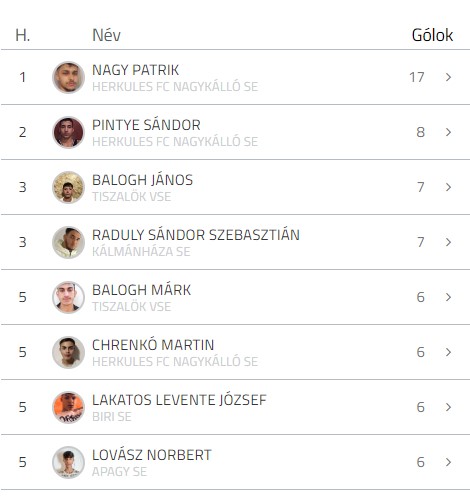This screenshot has width=470, height=499.
Task: Select Kálmánháza SE team name
Action: coord(141,252)
